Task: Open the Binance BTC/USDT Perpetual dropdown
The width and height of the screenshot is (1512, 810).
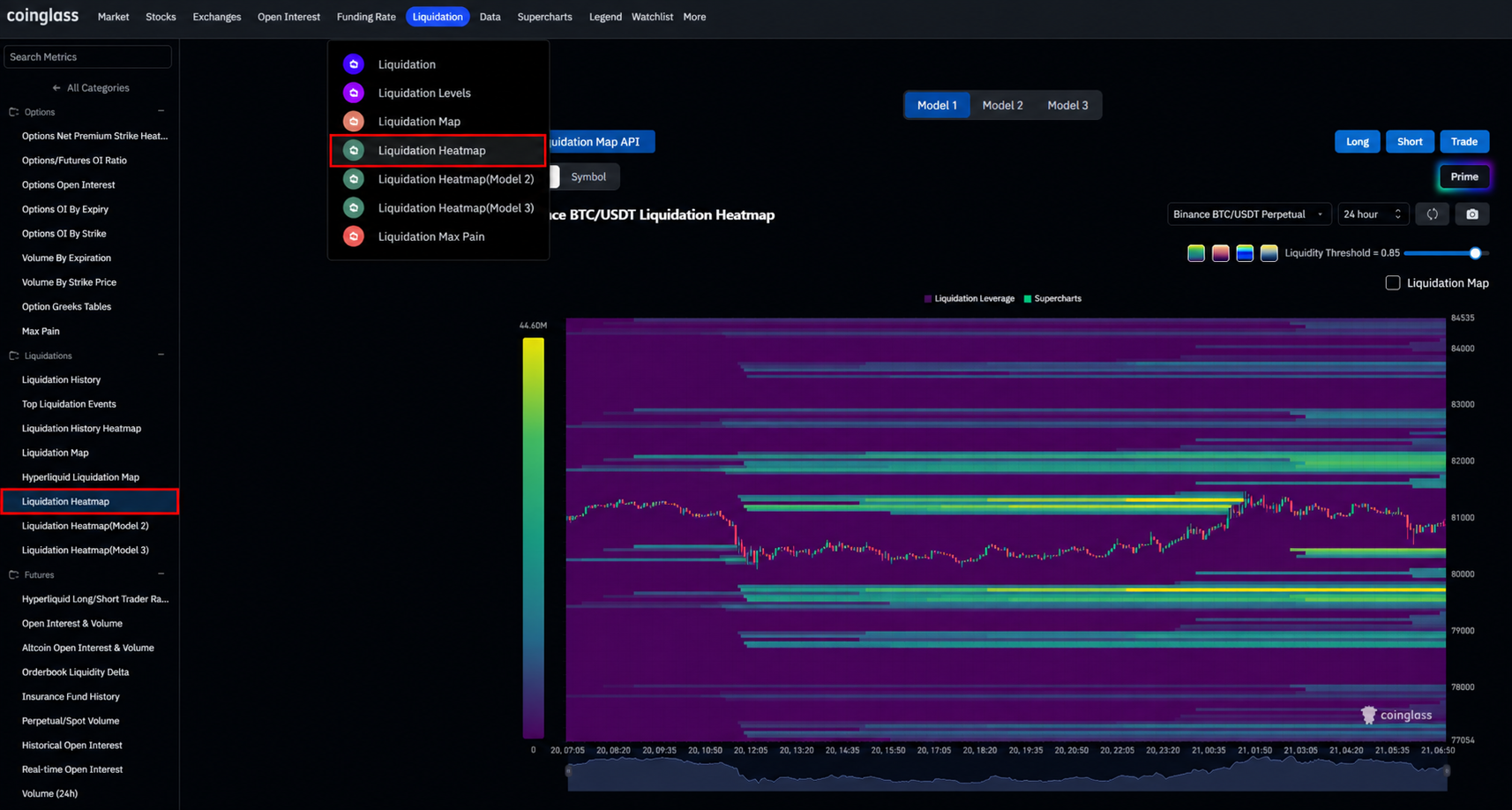Action: pos(1249,214)
